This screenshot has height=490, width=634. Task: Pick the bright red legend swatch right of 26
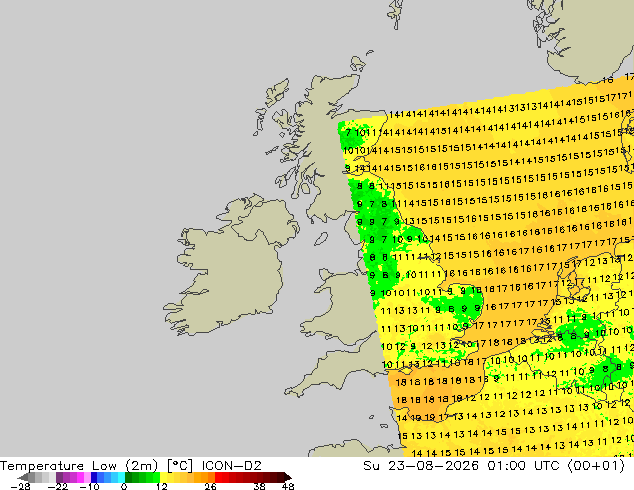coord(218,477)
